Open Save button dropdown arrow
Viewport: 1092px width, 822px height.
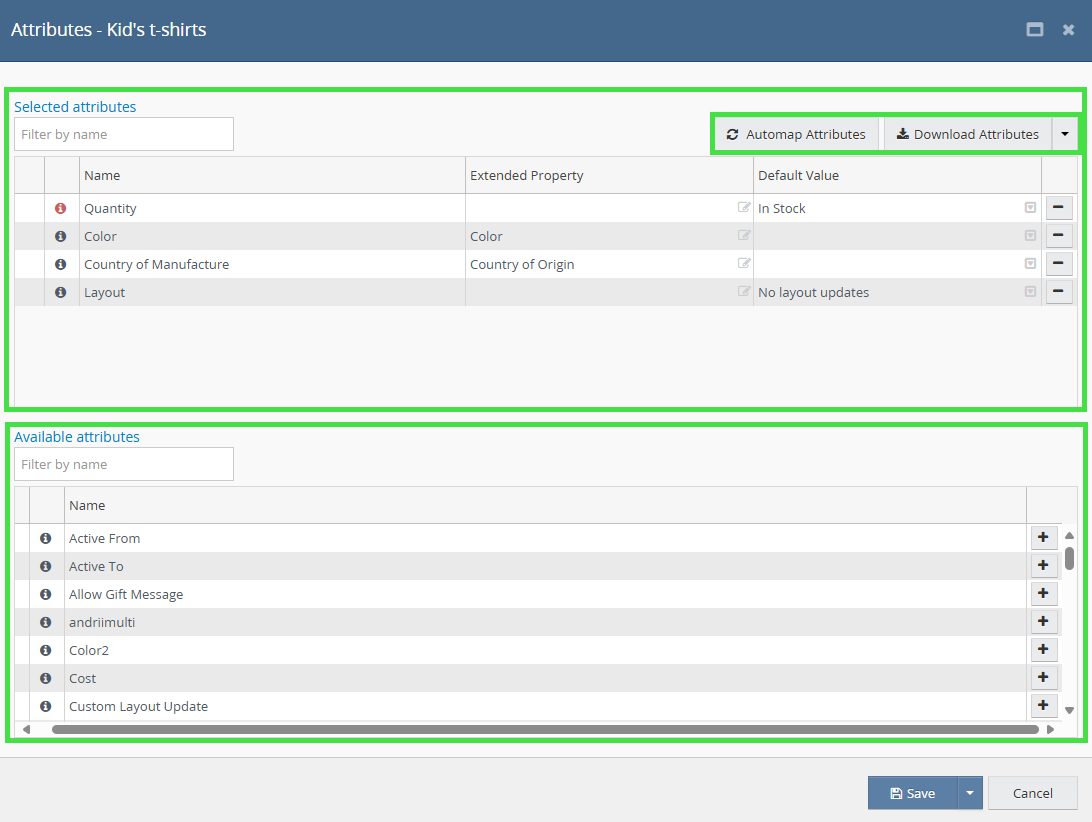969,793
